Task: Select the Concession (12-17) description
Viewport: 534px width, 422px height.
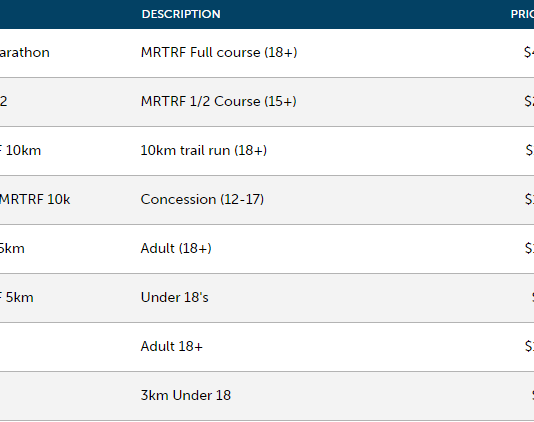Action: coord(202,199)
